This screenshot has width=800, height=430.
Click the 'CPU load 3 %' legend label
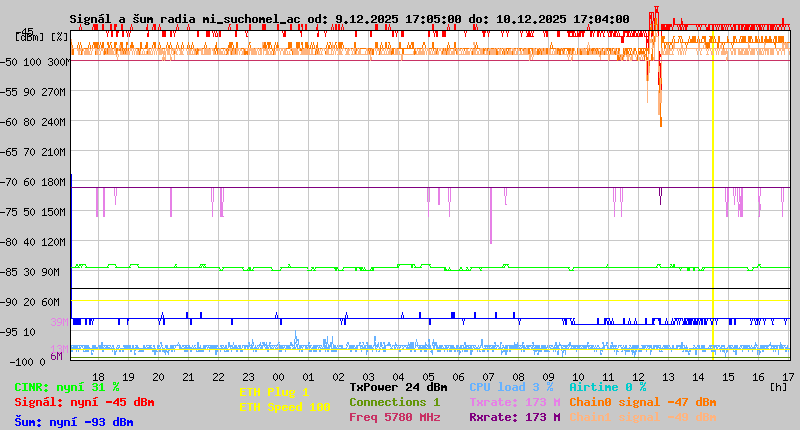(511, 387)
